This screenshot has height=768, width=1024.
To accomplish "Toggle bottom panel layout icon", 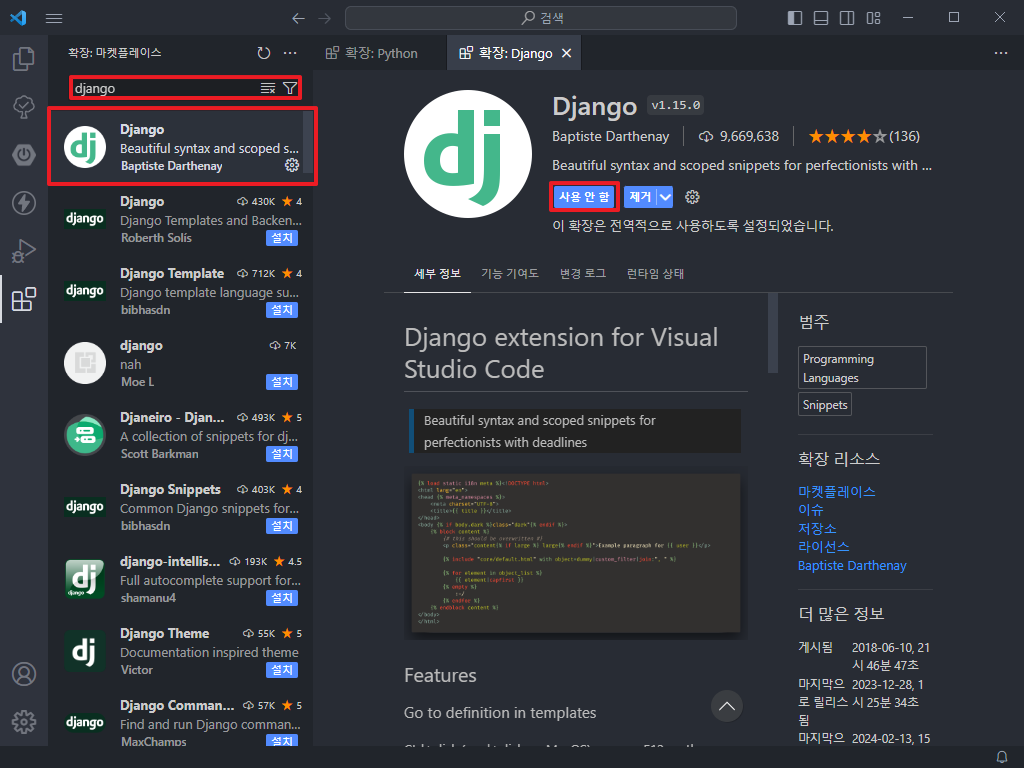I will coord(821,18).
